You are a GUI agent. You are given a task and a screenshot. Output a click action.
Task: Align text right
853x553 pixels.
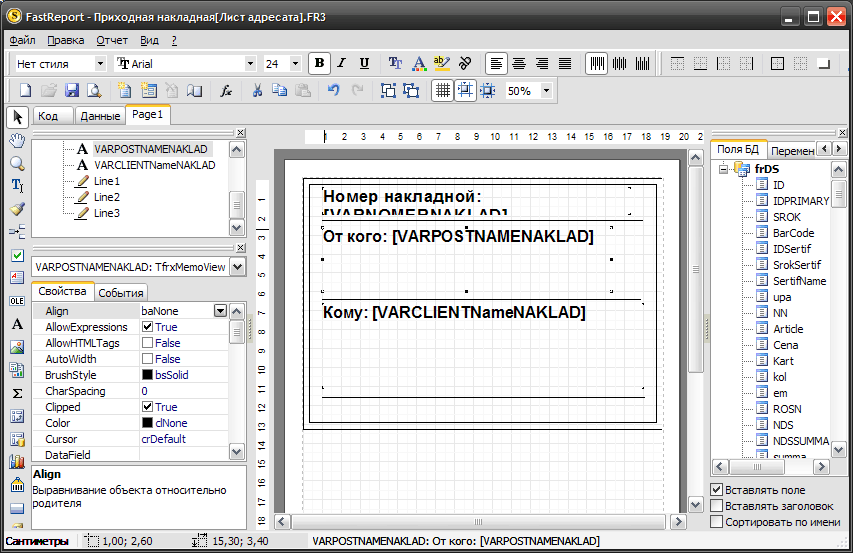coord(542,64)
